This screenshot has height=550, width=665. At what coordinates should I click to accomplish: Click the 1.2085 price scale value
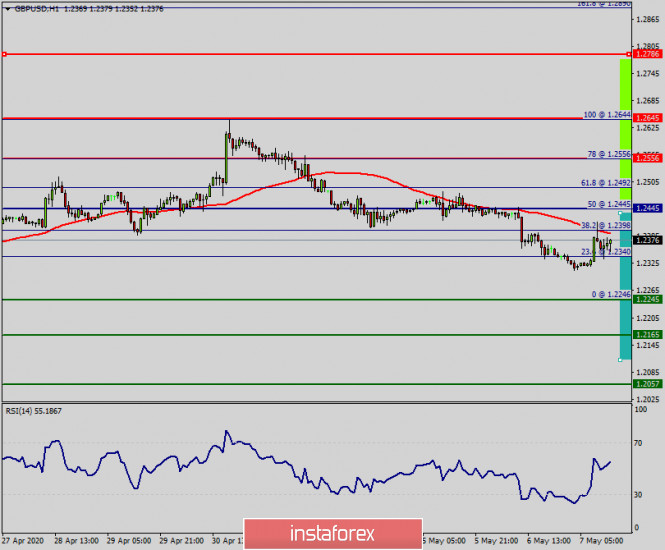click(648, 372)
